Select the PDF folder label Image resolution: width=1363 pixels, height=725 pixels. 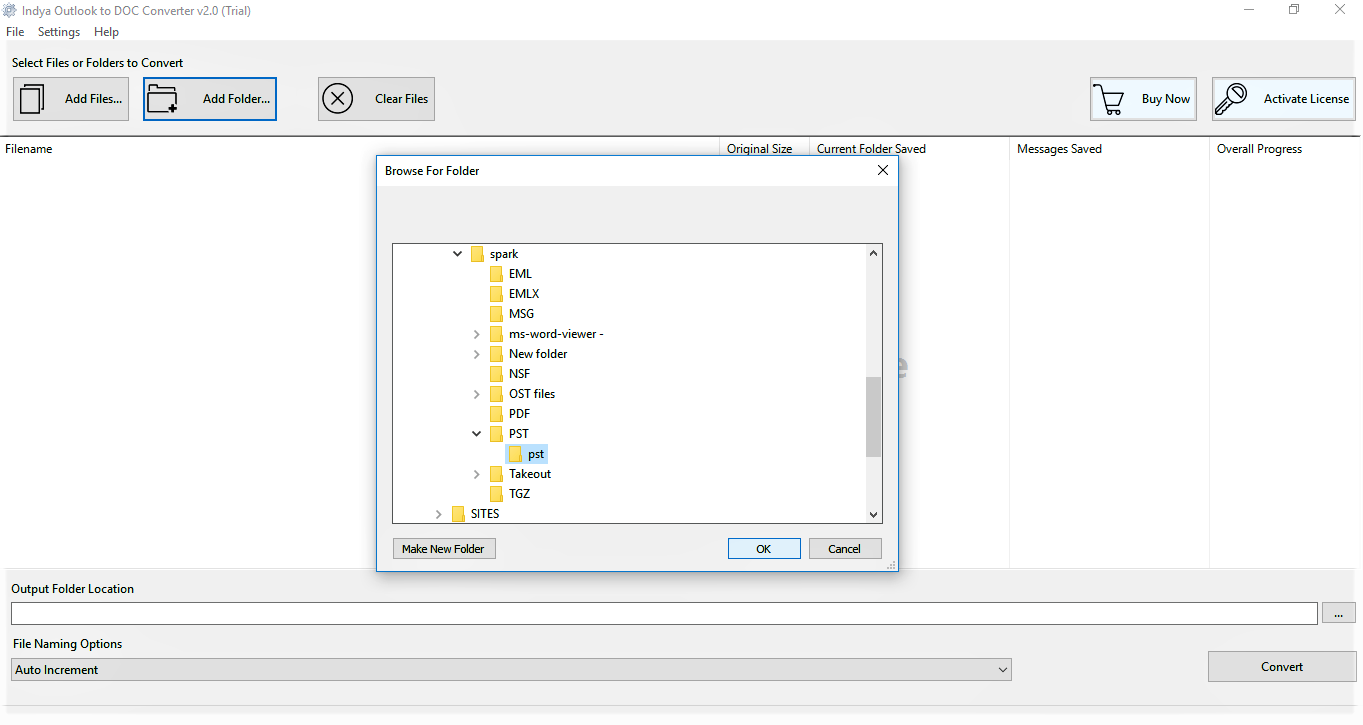click(x=519, y=414)
